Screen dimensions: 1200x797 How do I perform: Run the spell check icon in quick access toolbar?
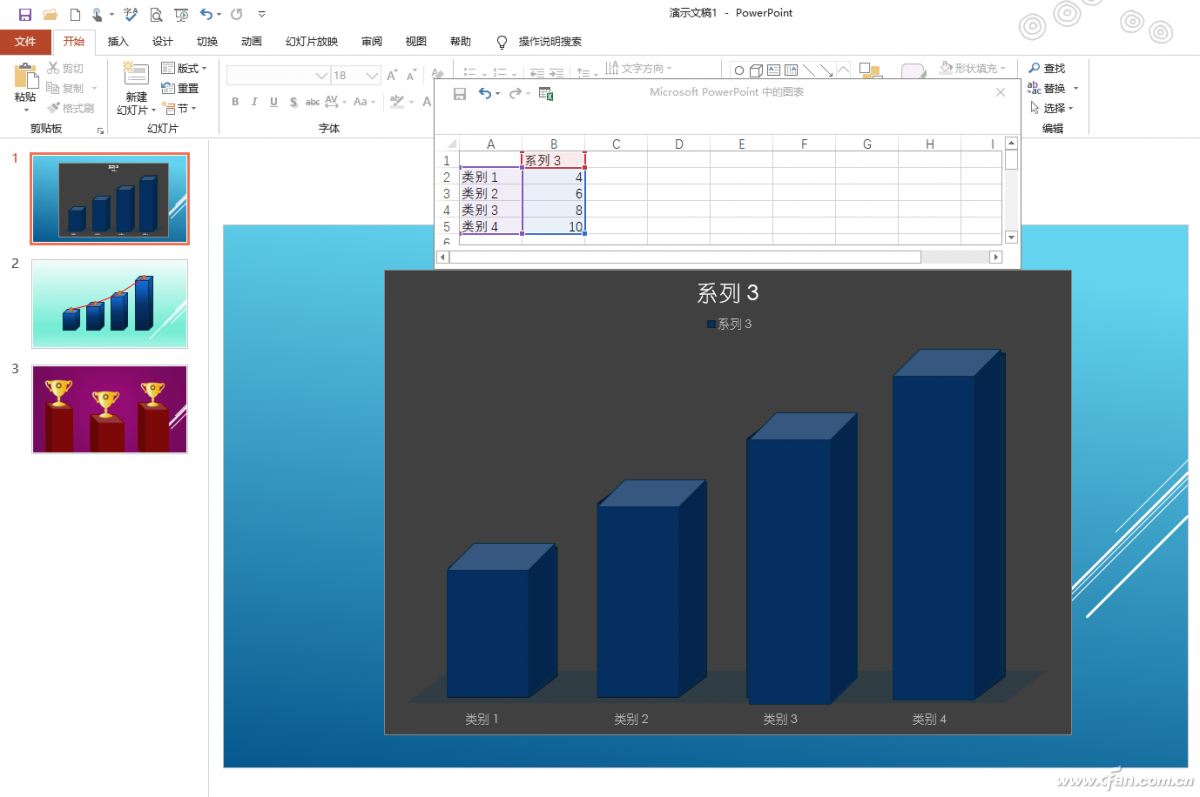pyautogui.click(x=130, y=14)
